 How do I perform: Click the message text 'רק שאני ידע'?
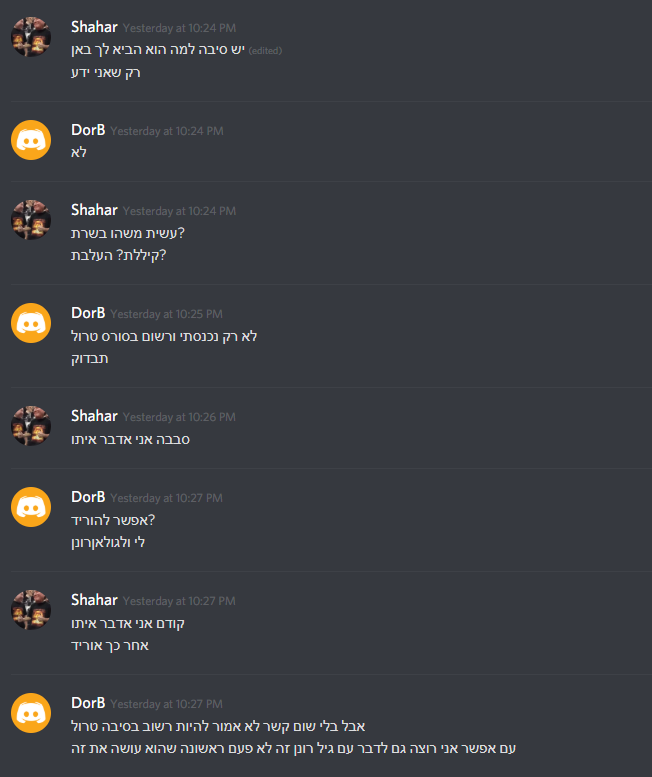106,73
